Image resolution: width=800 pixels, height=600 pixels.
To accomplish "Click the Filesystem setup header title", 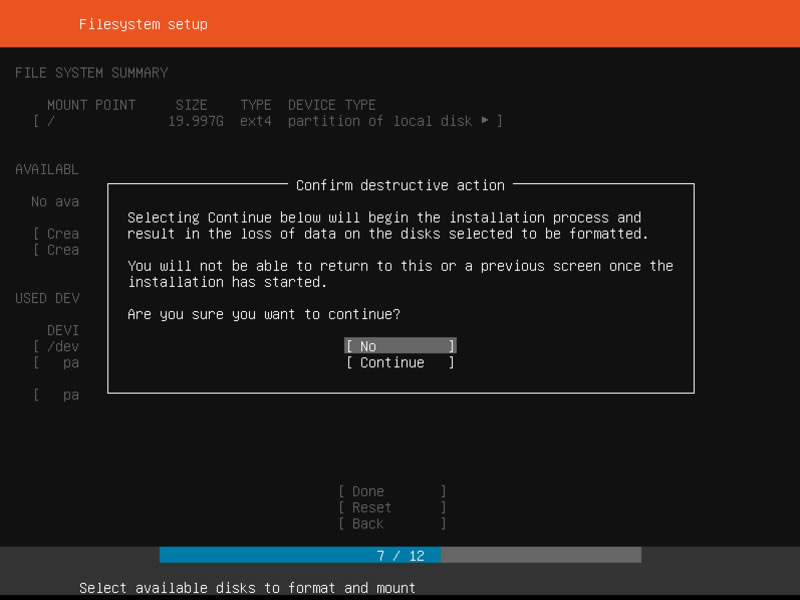I will [x=143, y=24].
